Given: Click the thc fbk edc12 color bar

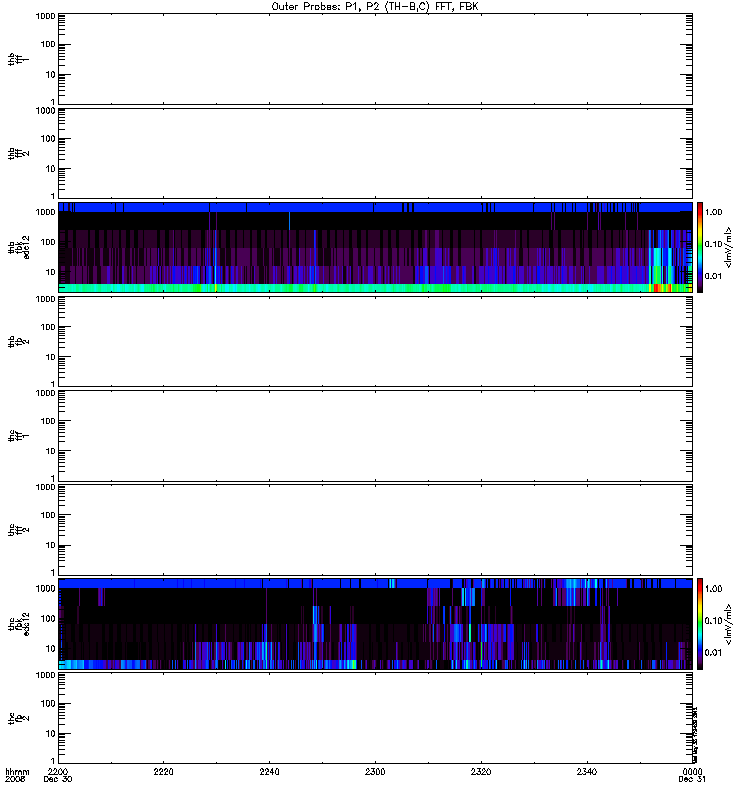Looking at the screenshot, I should [700, 624].
